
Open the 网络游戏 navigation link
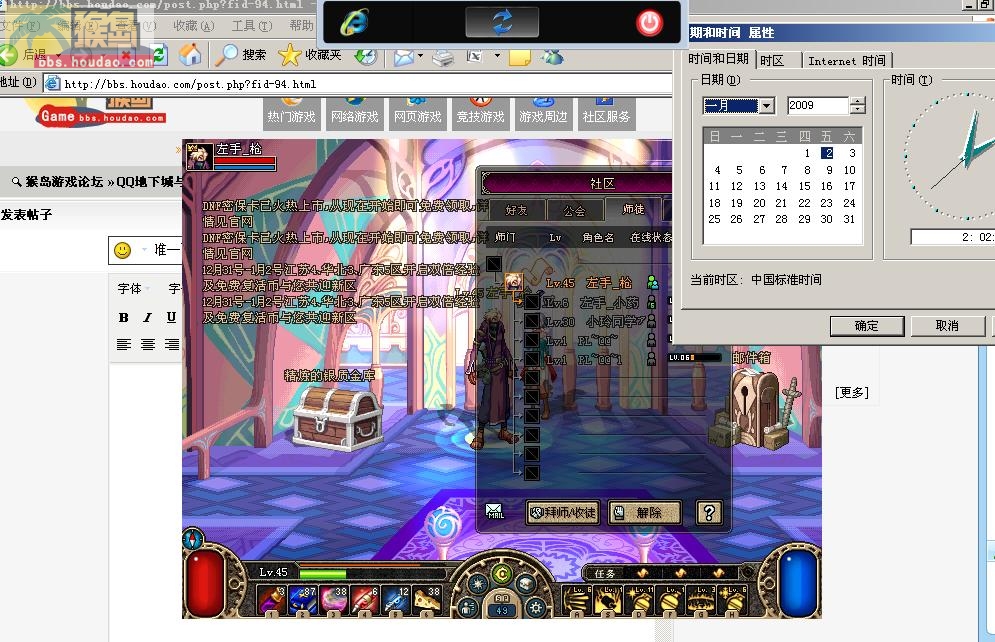click(x=354, y=115)
